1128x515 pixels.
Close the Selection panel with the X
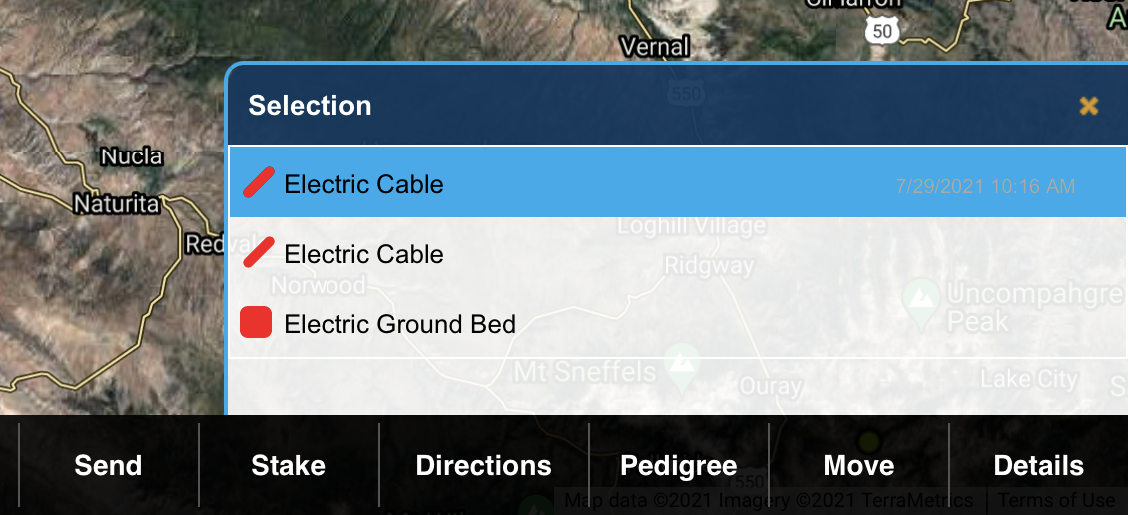coord(1089,106)
